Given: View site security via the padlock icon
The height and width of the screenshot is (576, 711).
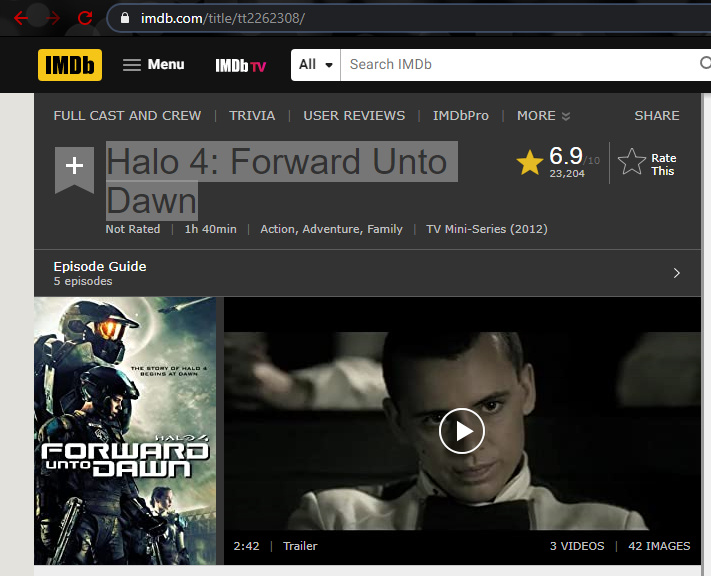Looking at the screenshot, I should 125,18.
